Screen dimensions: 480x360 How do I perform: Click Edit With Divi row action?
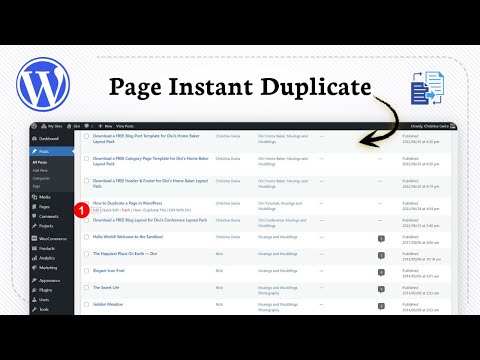pos(180,210)
